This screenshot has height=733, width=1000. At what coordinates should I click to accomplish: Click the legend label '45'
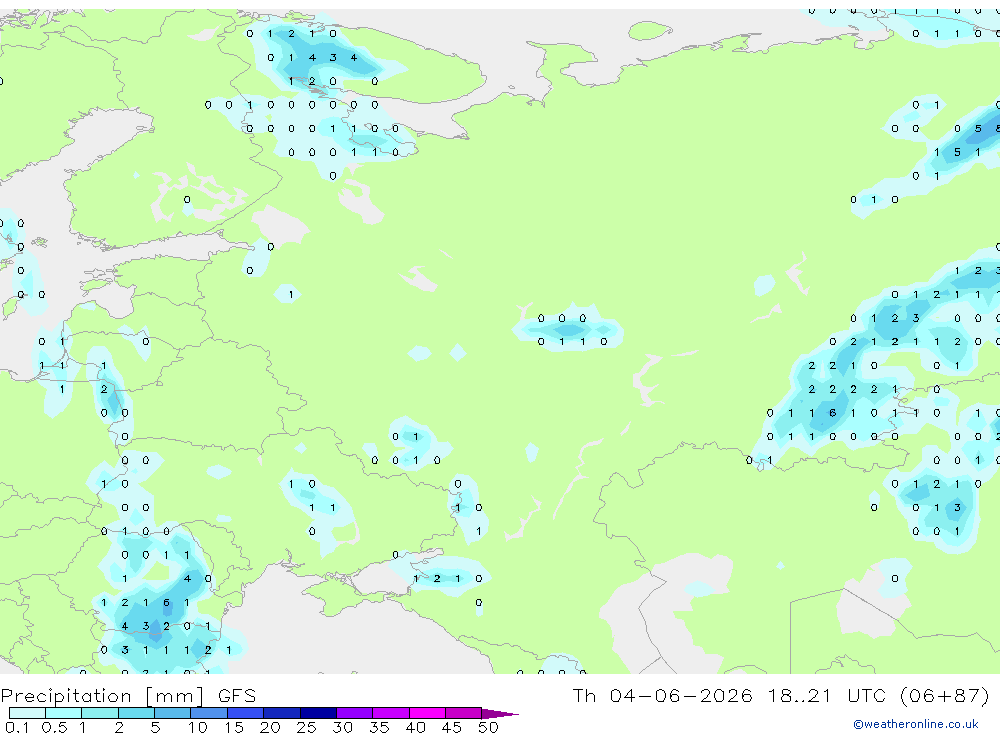(452, 727)
